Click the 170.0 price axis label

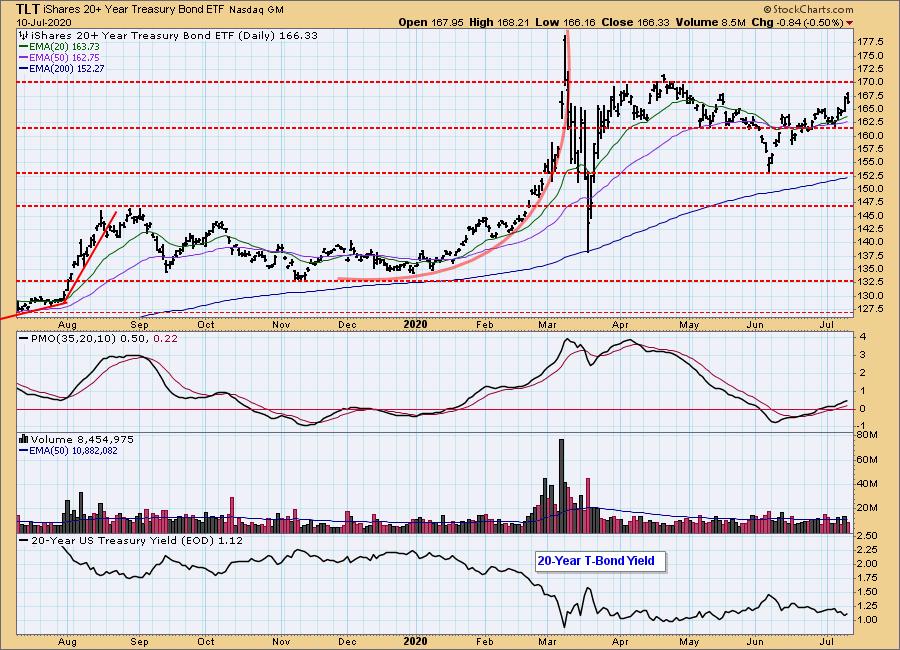(x=871, y=82)
